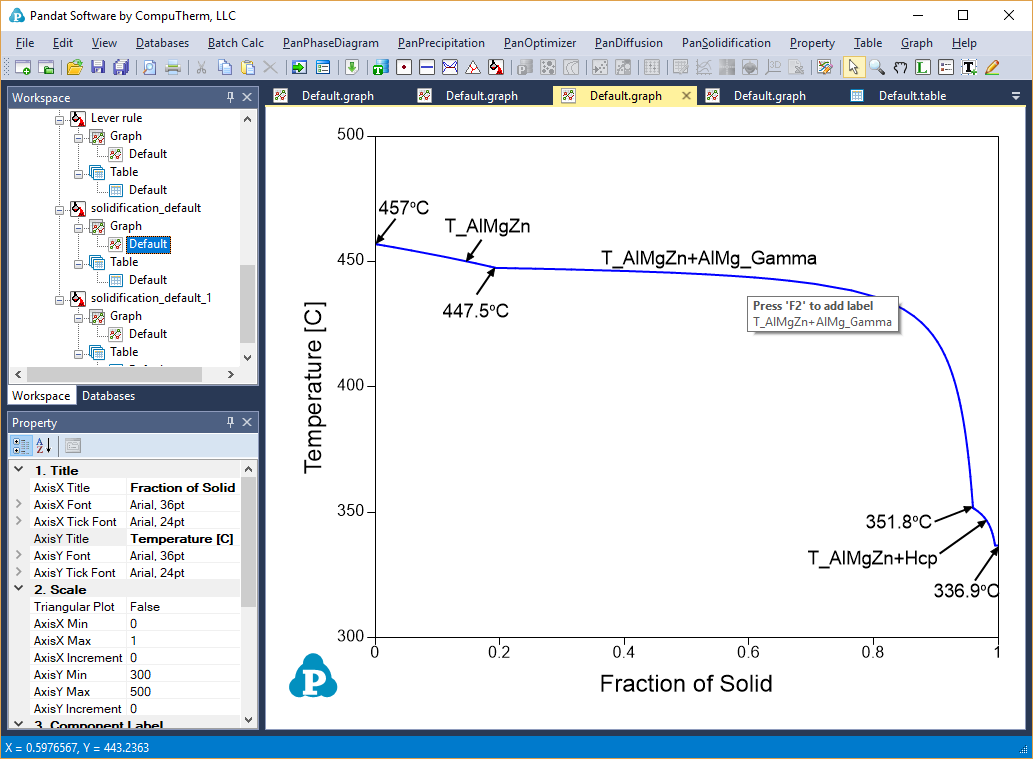
Task: Click the Print icon in toolbar
Action: [173, 67]
